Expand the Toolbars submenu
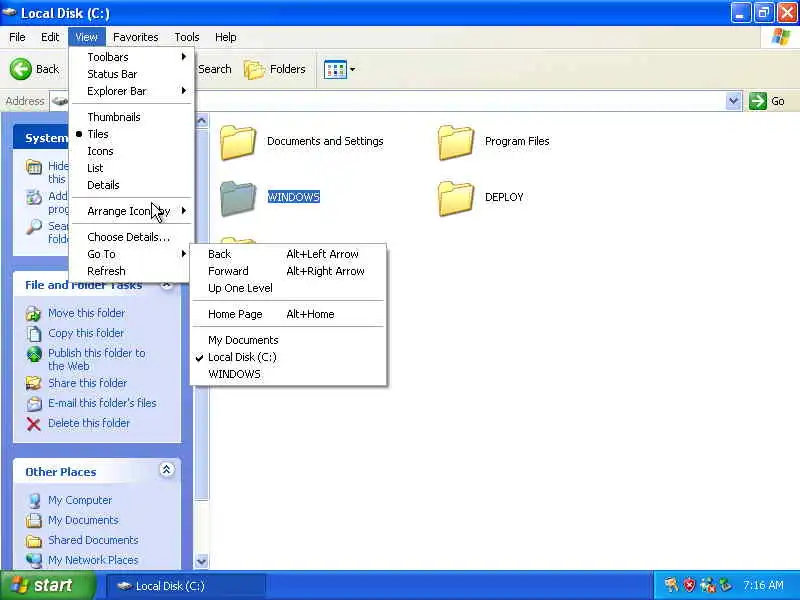 pos(132,57)
